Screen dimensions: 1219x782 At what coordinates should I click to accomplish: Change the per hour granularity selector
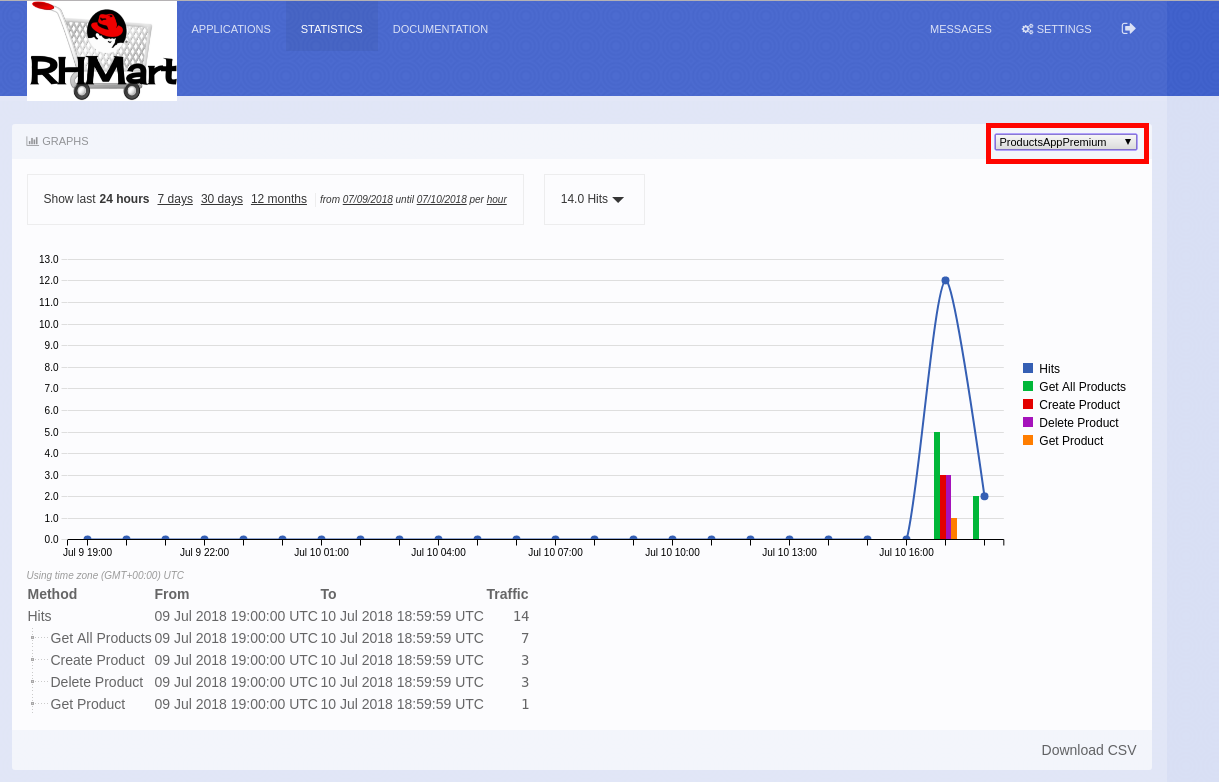click(496, 200)
